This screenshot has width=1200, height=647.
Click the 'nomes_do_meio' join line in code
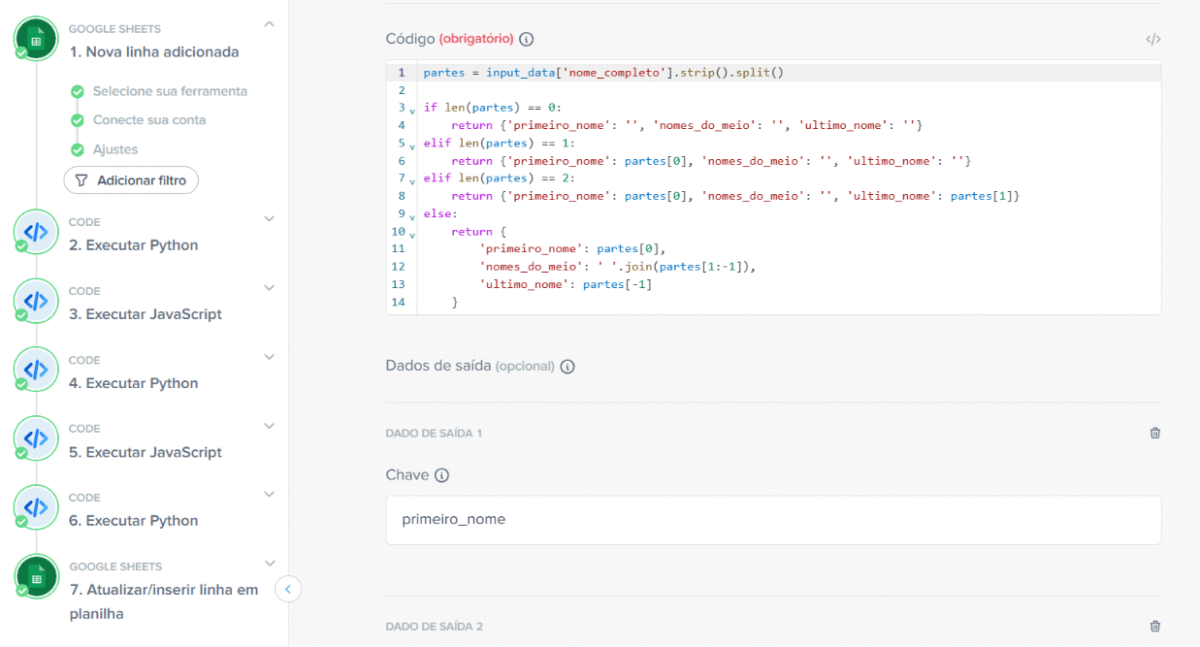(618, 267)
